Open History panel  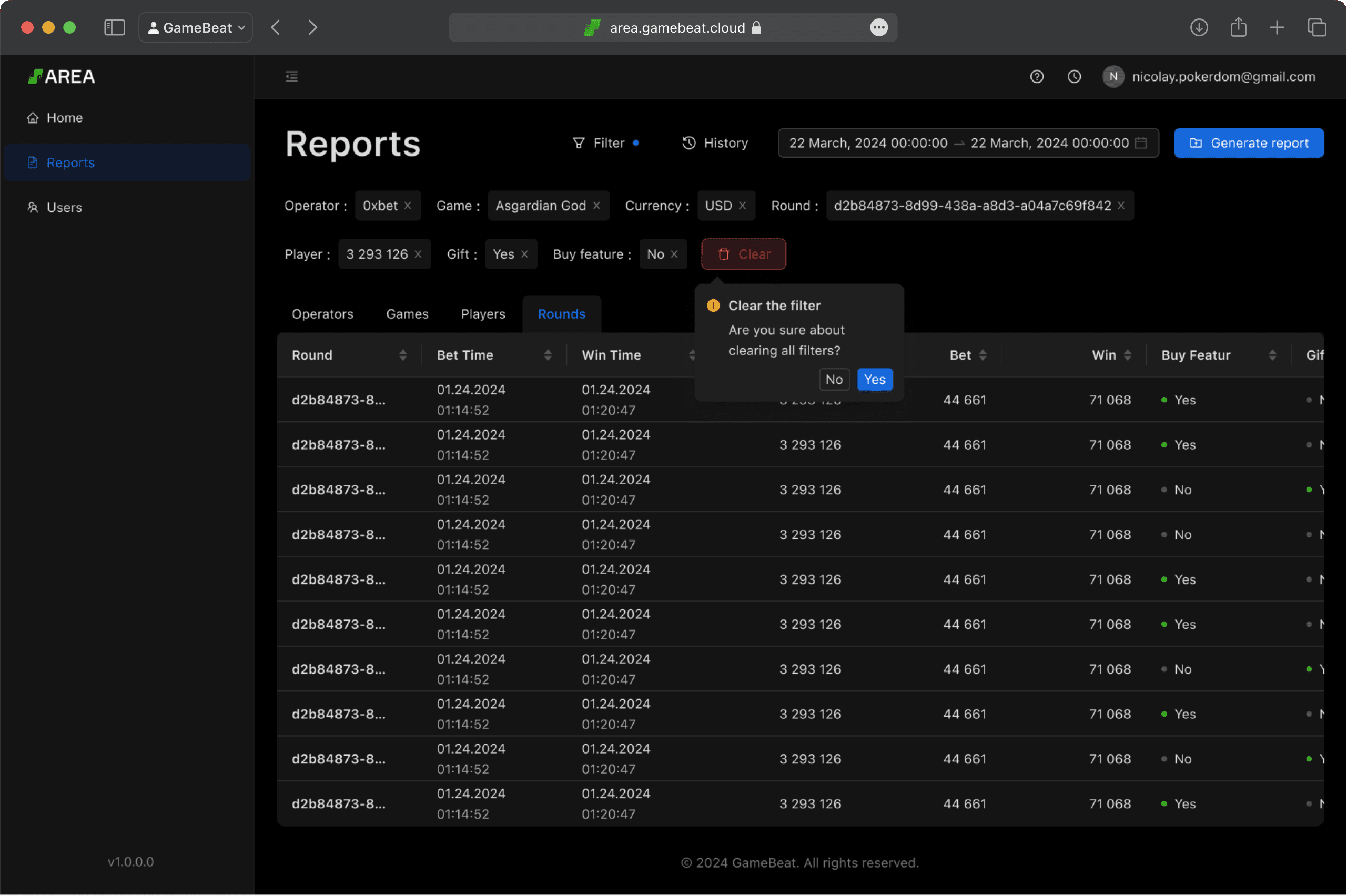[714, 143]
